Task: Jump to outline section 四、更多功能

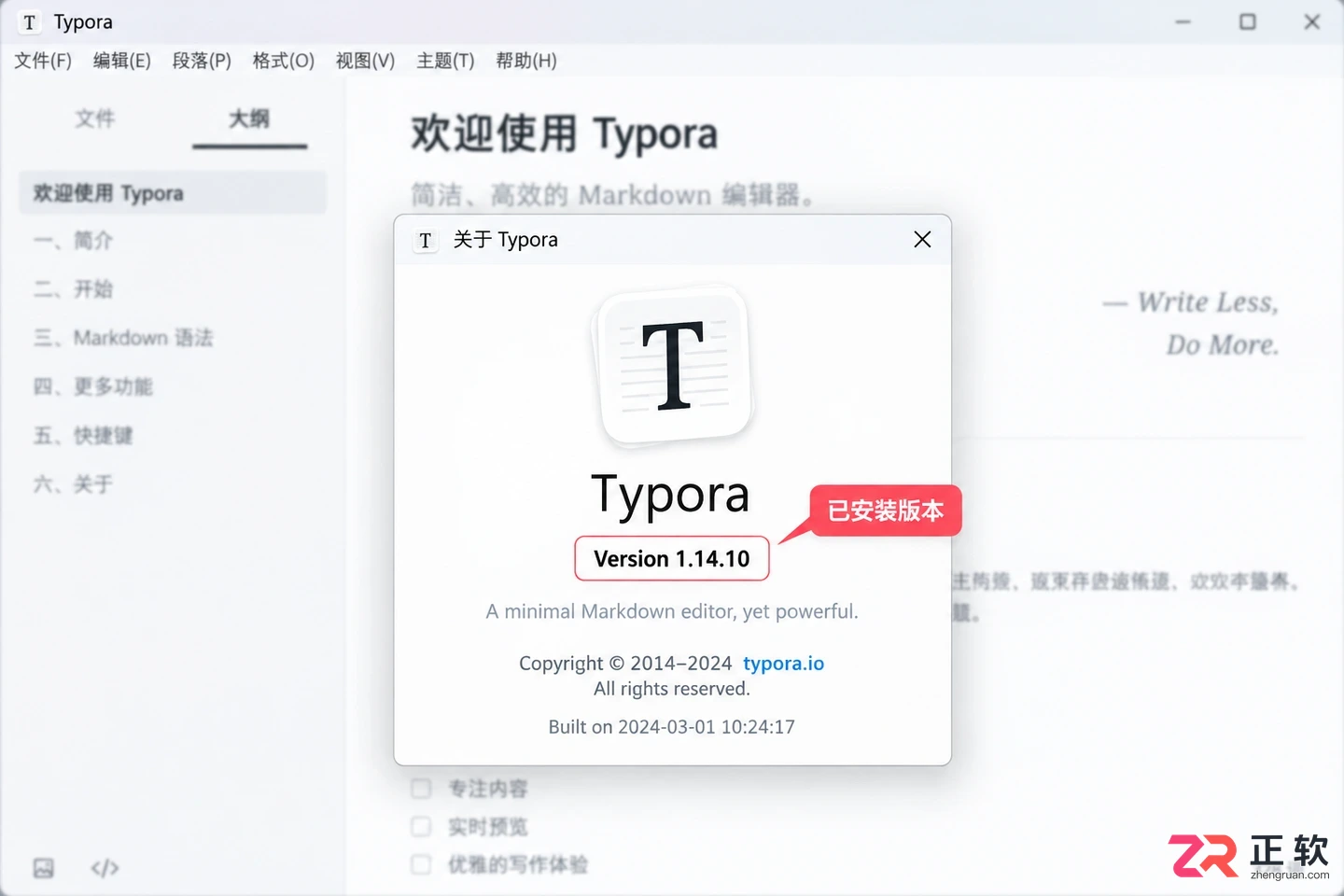Action: 92,386
